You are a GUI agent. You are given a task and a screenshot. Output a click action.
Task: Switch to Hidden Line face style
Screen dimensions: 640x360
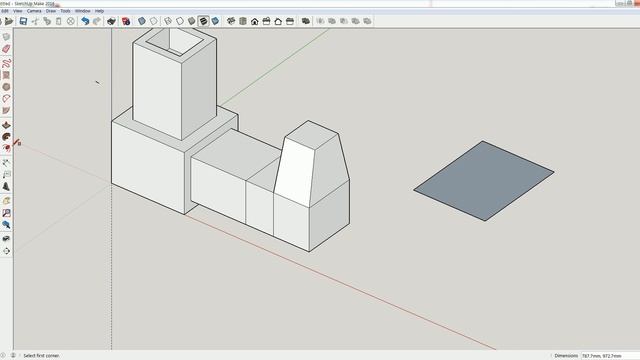180,21
